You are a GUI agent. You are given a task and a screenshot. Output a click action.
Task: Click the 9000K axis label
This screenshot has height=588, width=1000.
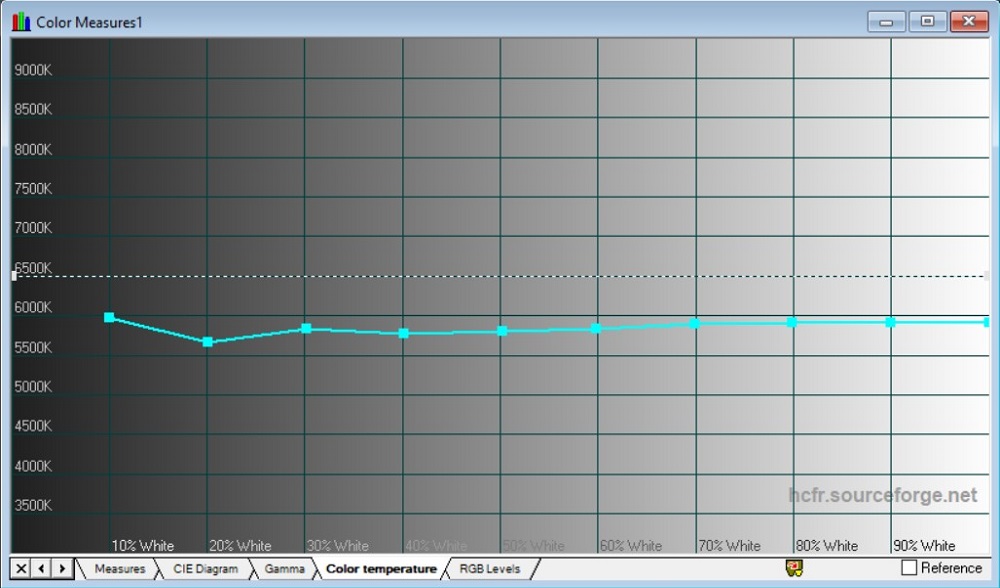[33, 70]
